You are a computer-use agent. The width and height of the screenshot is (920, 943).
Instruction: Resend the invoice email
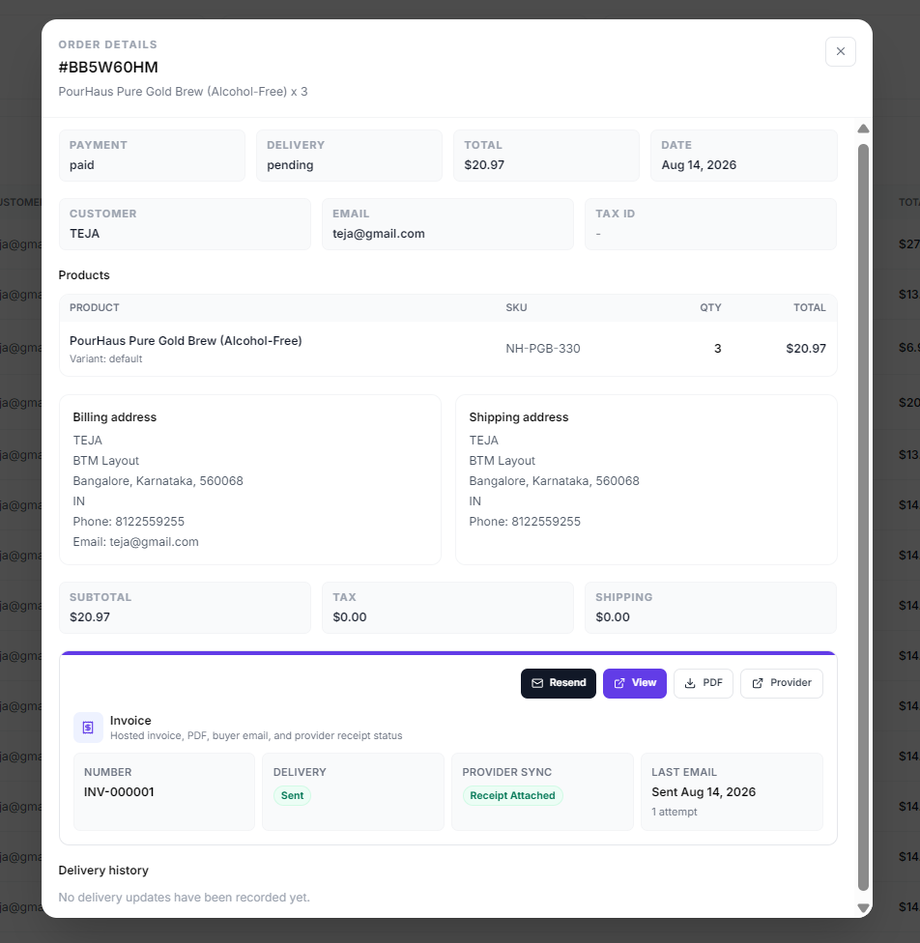[x=558, y=683]
